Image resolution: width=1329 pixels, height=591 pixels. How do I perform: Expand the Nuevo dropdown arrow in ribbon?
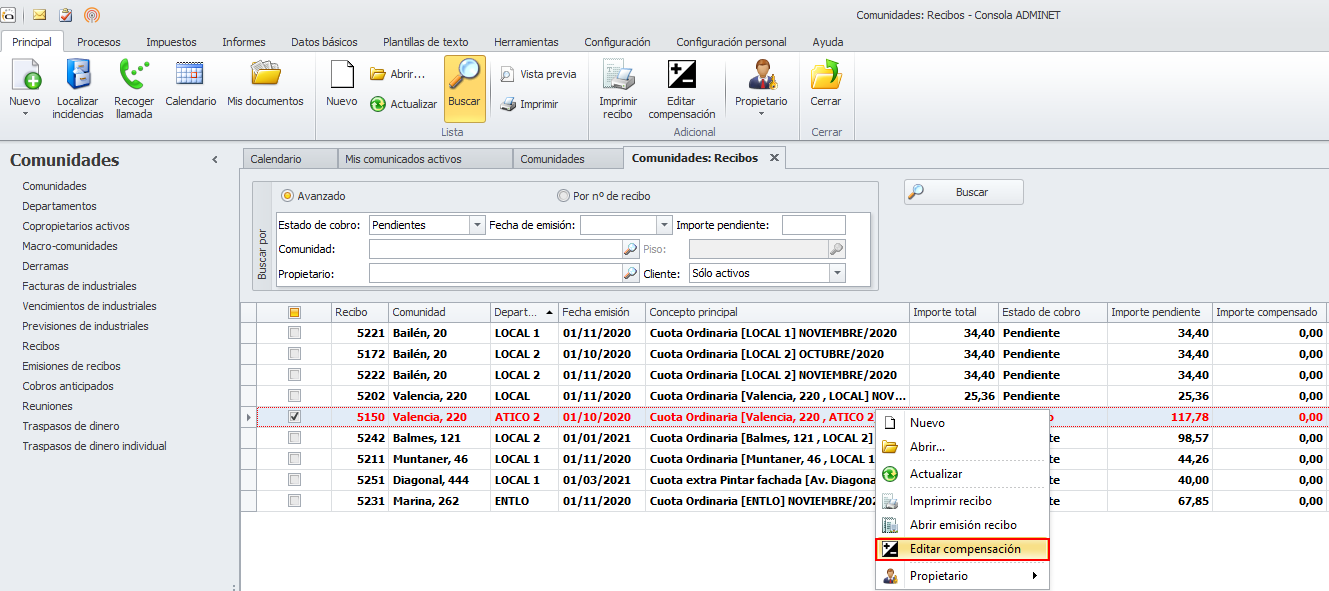coord(25,113)
